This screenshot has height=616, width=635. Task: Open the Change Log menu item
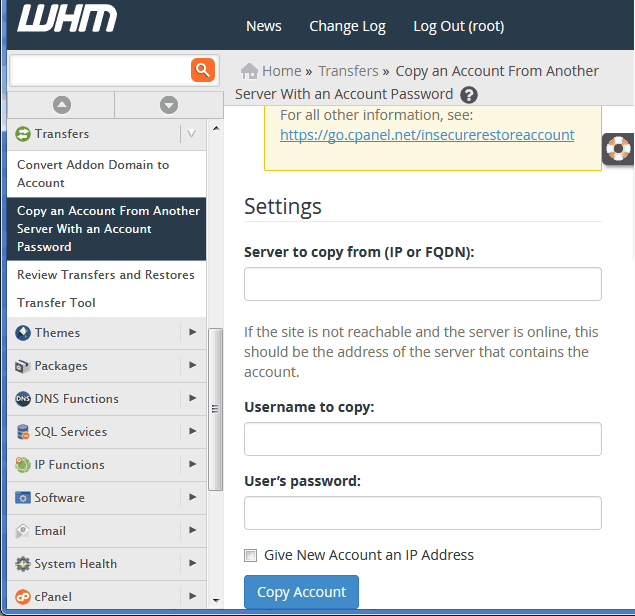347,27
